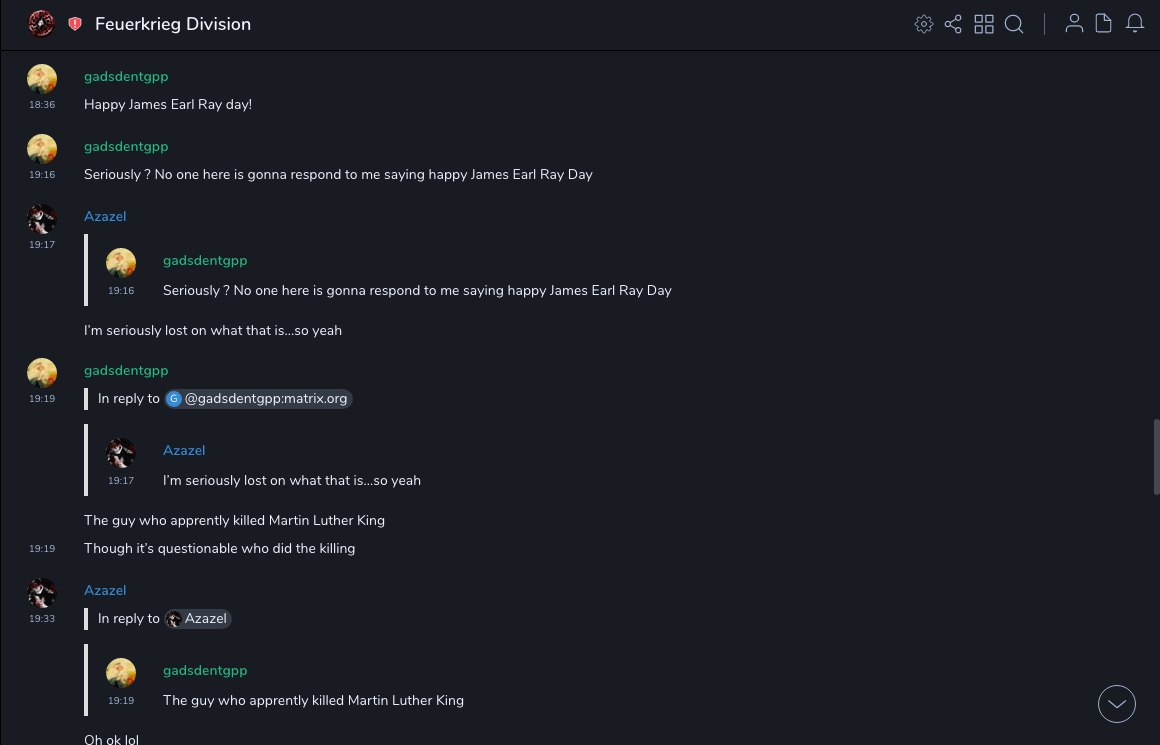This screenshot has height=745, width=1160.
Task: Click gadsdentgpp's name above the 18:36 message
Action: point(126,77)
